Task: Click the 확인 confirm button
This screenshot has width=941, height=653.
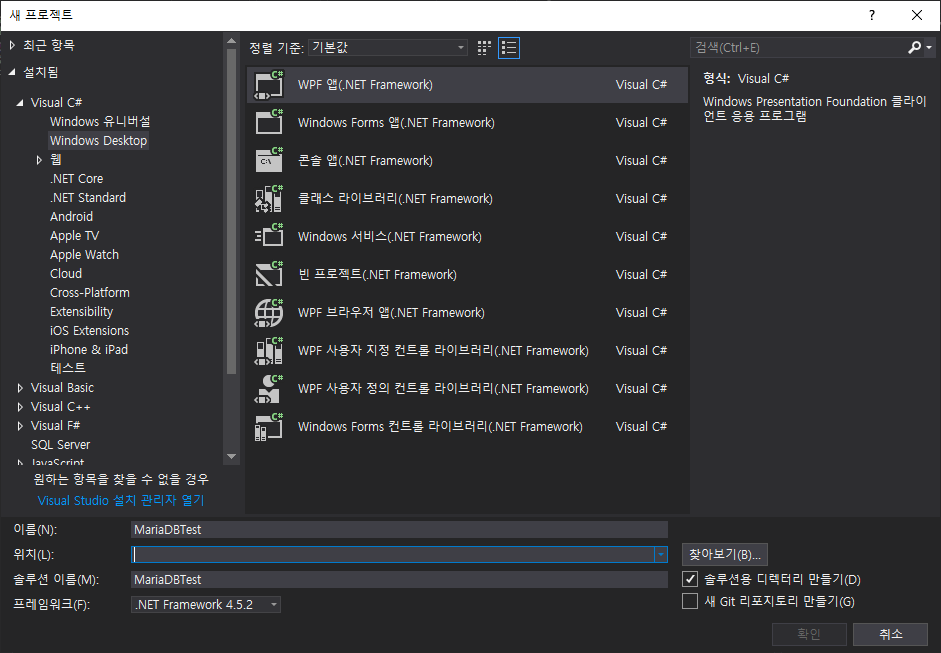Action: pyautogui.click(x=809, y=634)
